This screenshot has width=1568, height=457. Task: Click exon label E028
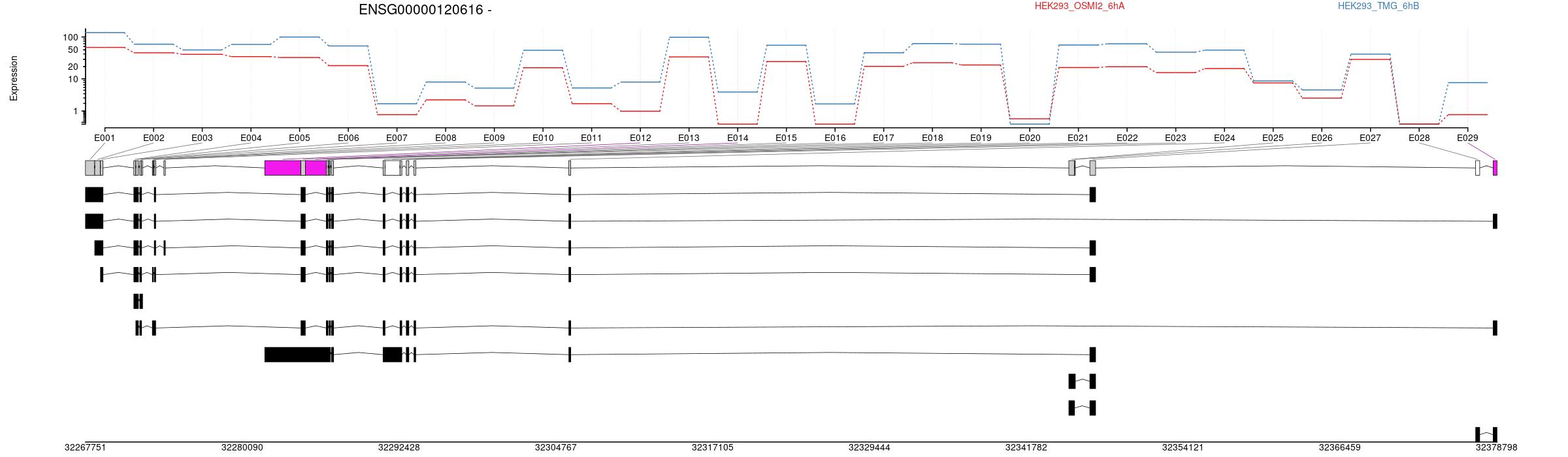tap(1419, 138)
